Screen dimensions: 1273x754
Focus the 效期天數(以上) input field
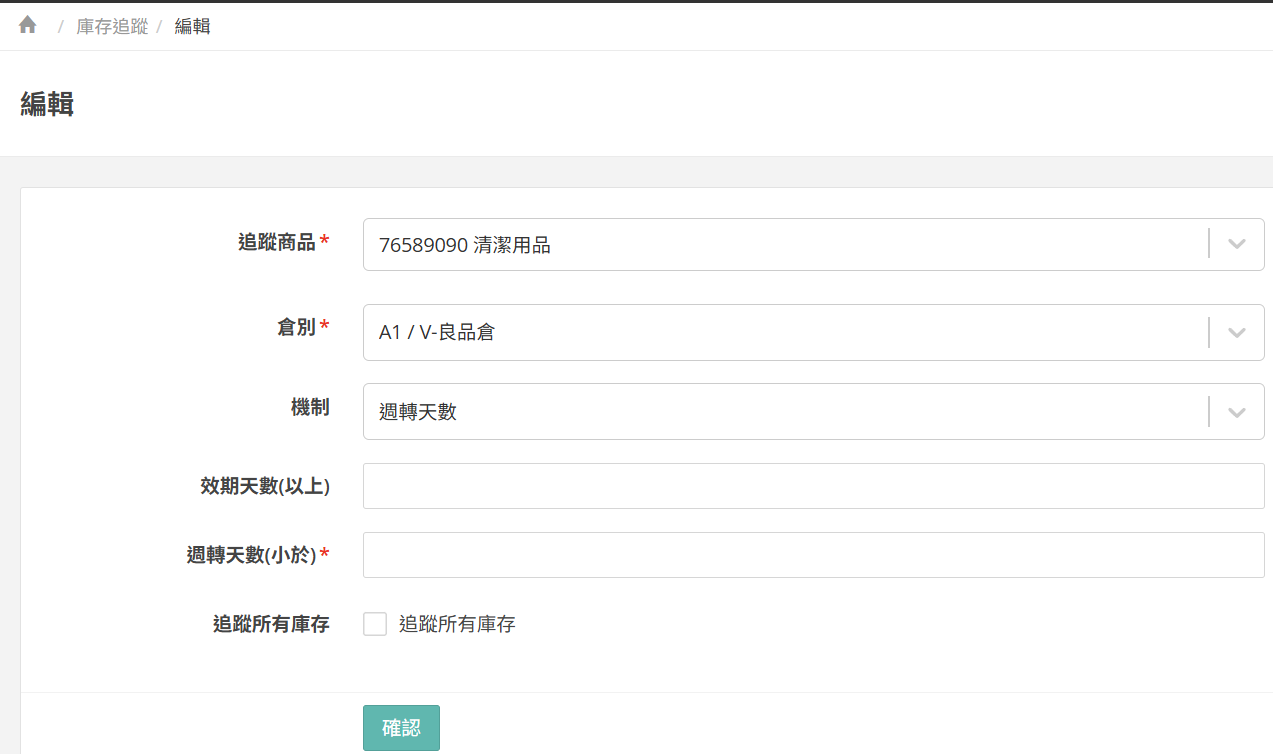(813, 486)
